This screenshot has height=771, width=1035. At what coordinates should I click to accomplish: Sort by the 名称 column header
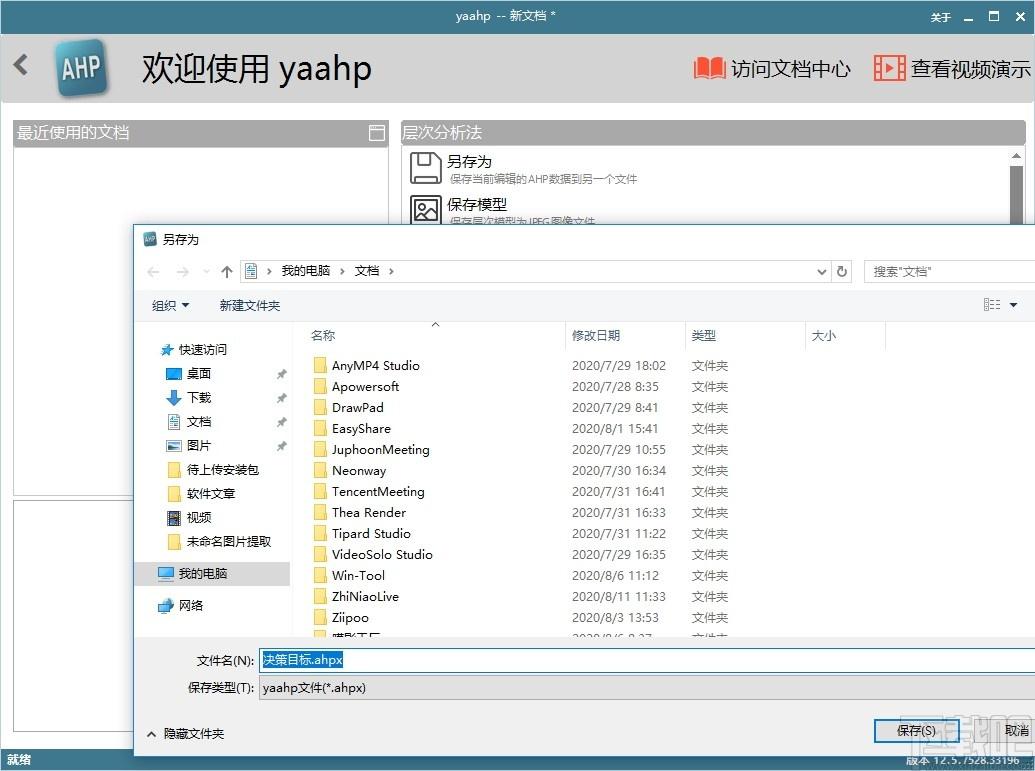pyautogui.click(x=323, y=335)
